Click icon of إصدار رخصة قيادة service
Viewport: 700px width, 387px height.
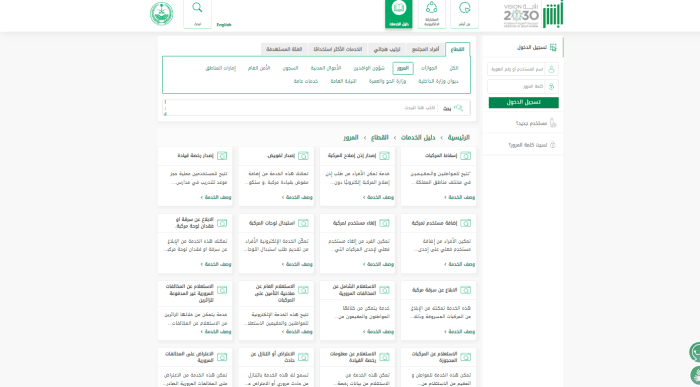(222, 156)
